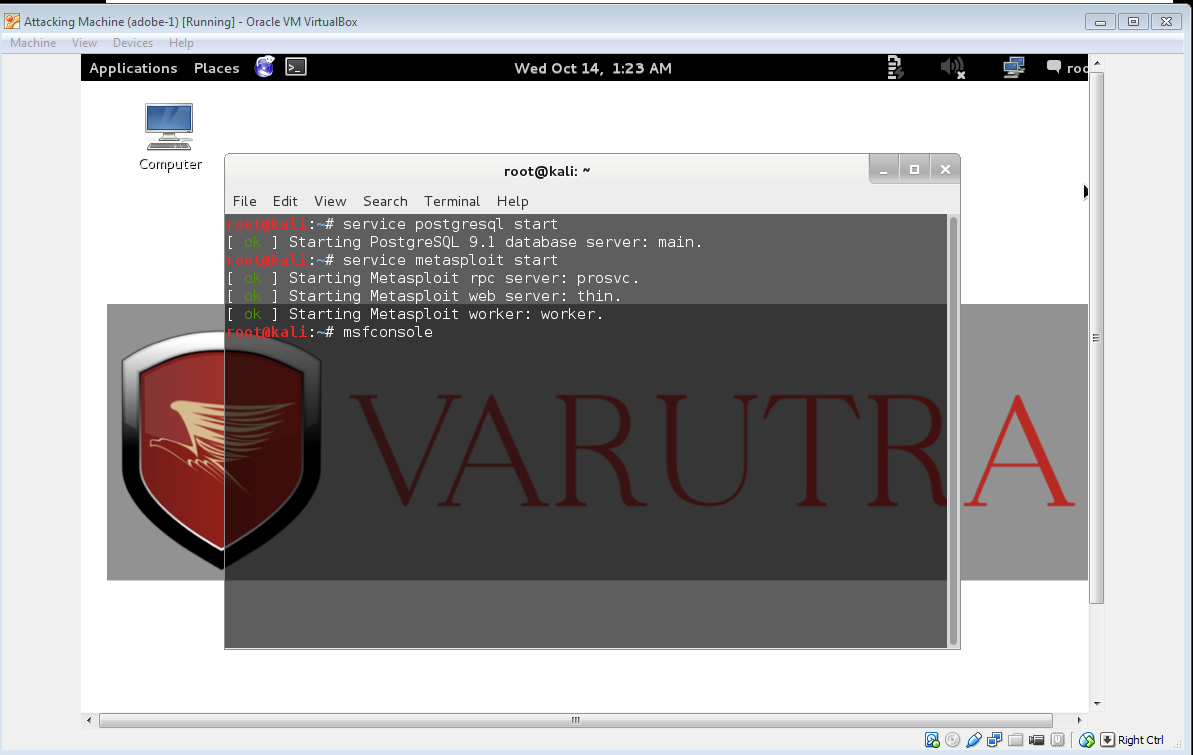
Task: Click the horizontal scrollbar left arrow
Action: pos(89,720)
